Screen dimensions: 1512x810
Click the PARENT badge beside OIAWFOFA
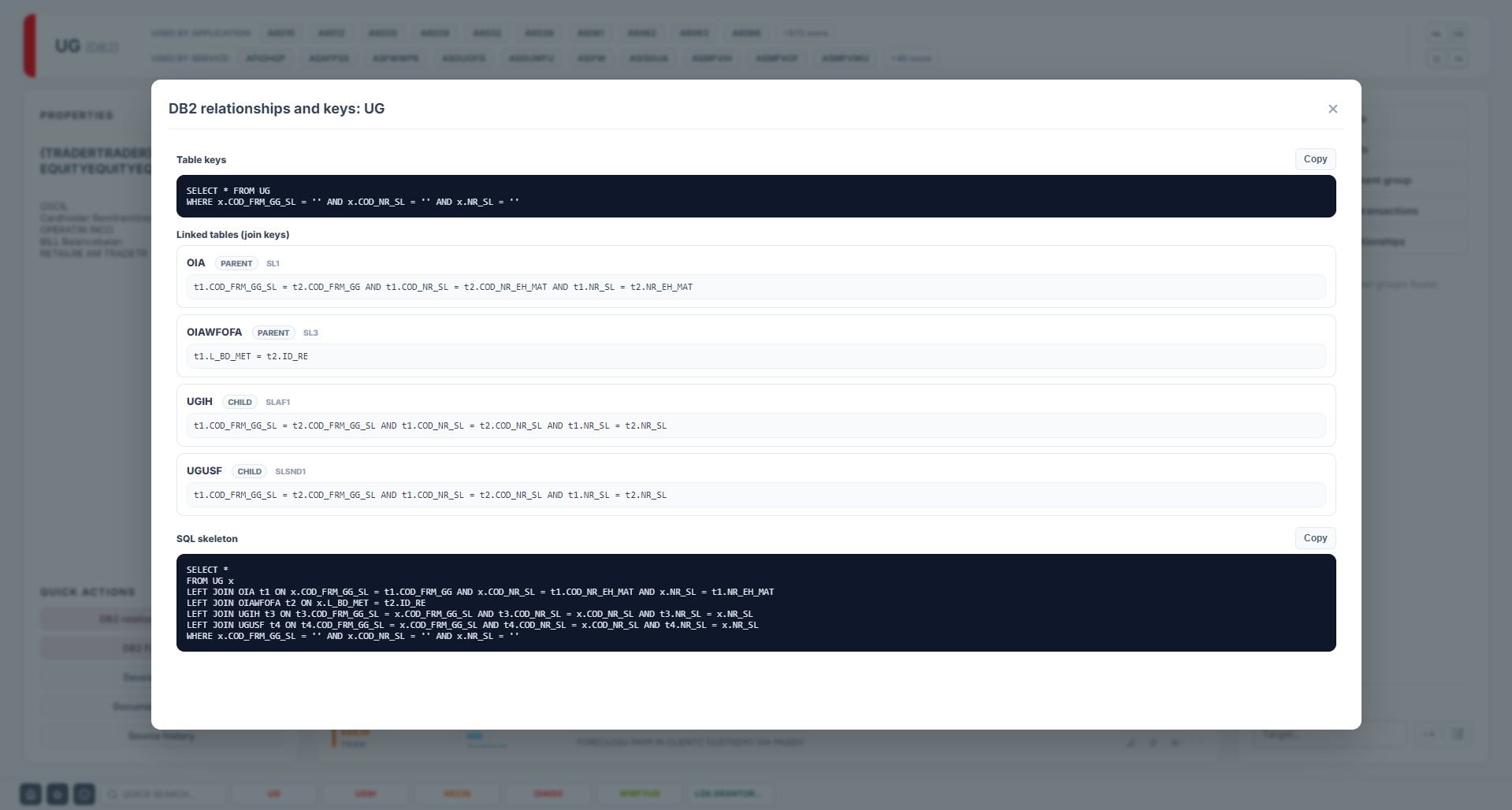tap(273, 333)
